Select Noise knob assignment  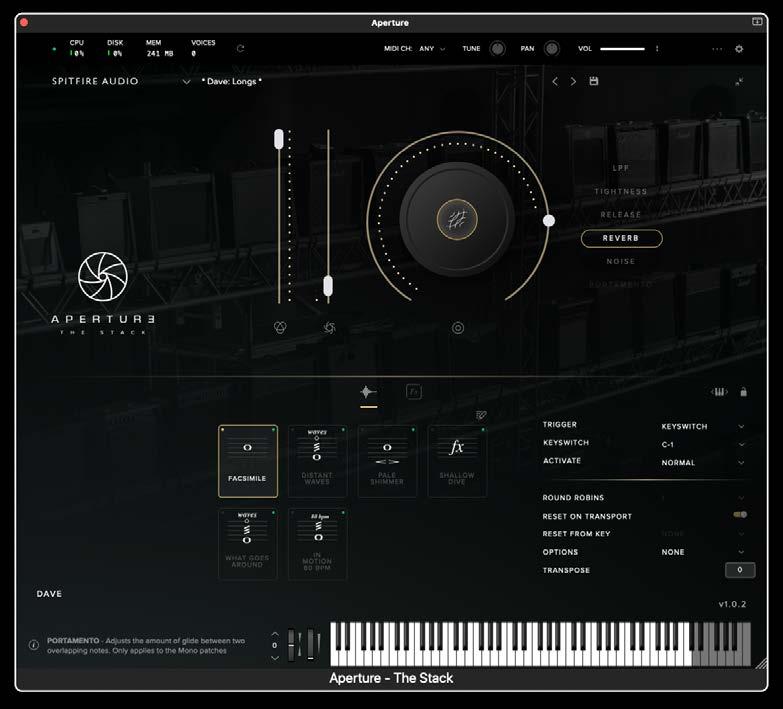coord(621,262)
